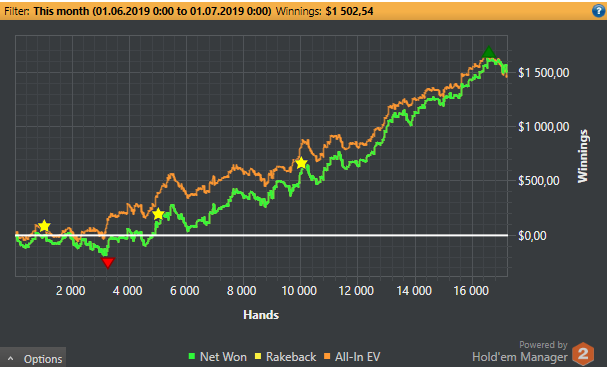Screen dimensions: 607x367
Task: Click the Powered by text
Action: tap(543, 345)
